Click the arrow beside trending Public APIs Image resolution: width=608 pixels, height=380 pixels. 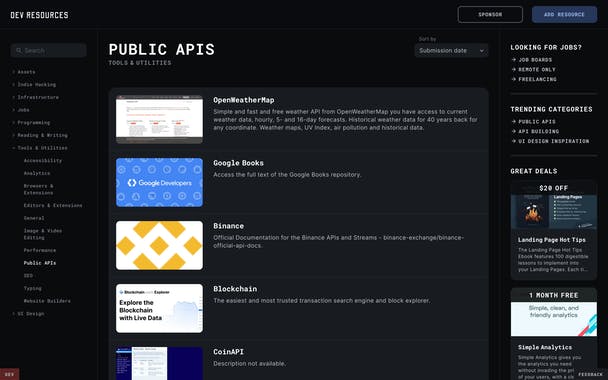point(514,121)
